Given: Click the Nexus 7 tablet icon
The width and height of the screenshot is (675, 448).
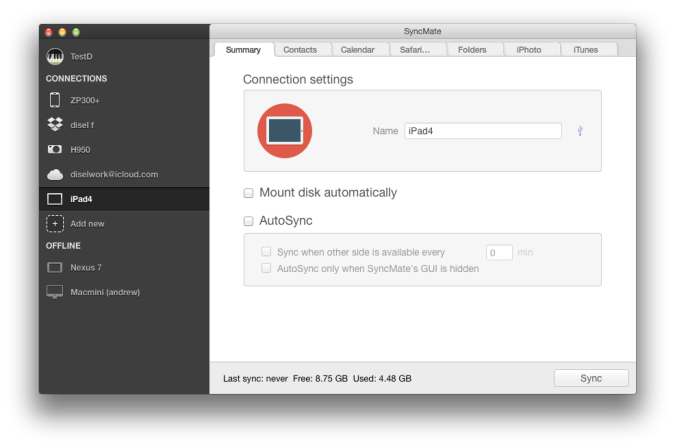Looking at the screenshot, I should [55, 267].
